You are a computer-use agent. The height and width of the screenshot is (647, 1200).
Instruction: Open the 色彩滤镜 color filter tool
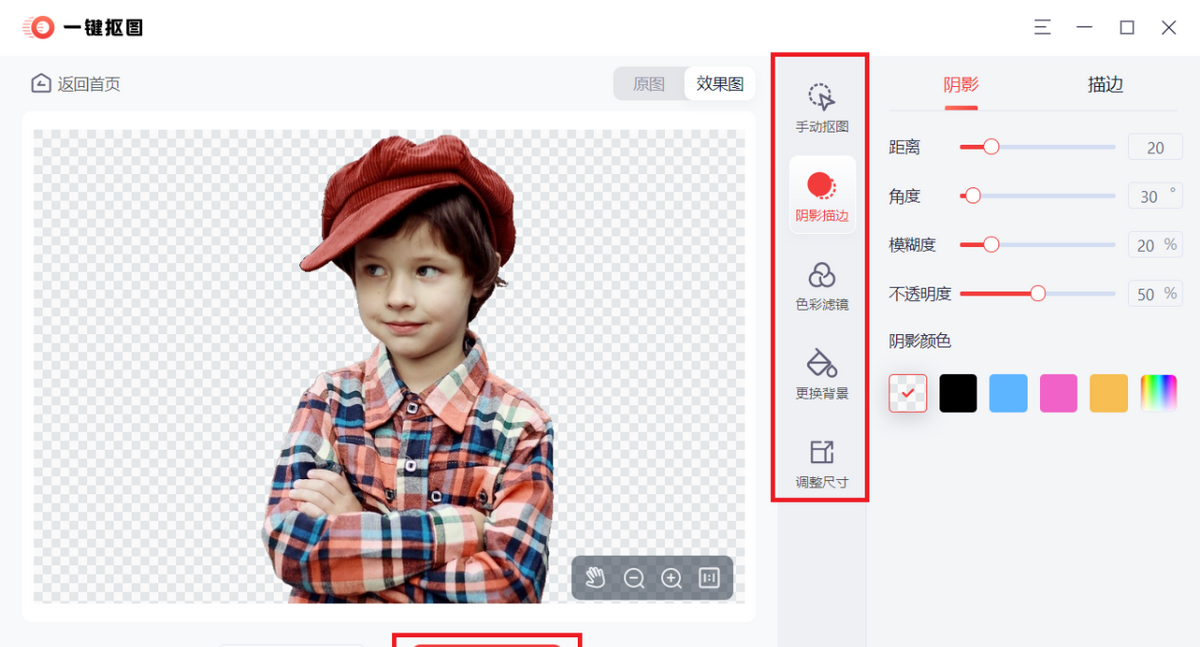click(x=822, y=285)
